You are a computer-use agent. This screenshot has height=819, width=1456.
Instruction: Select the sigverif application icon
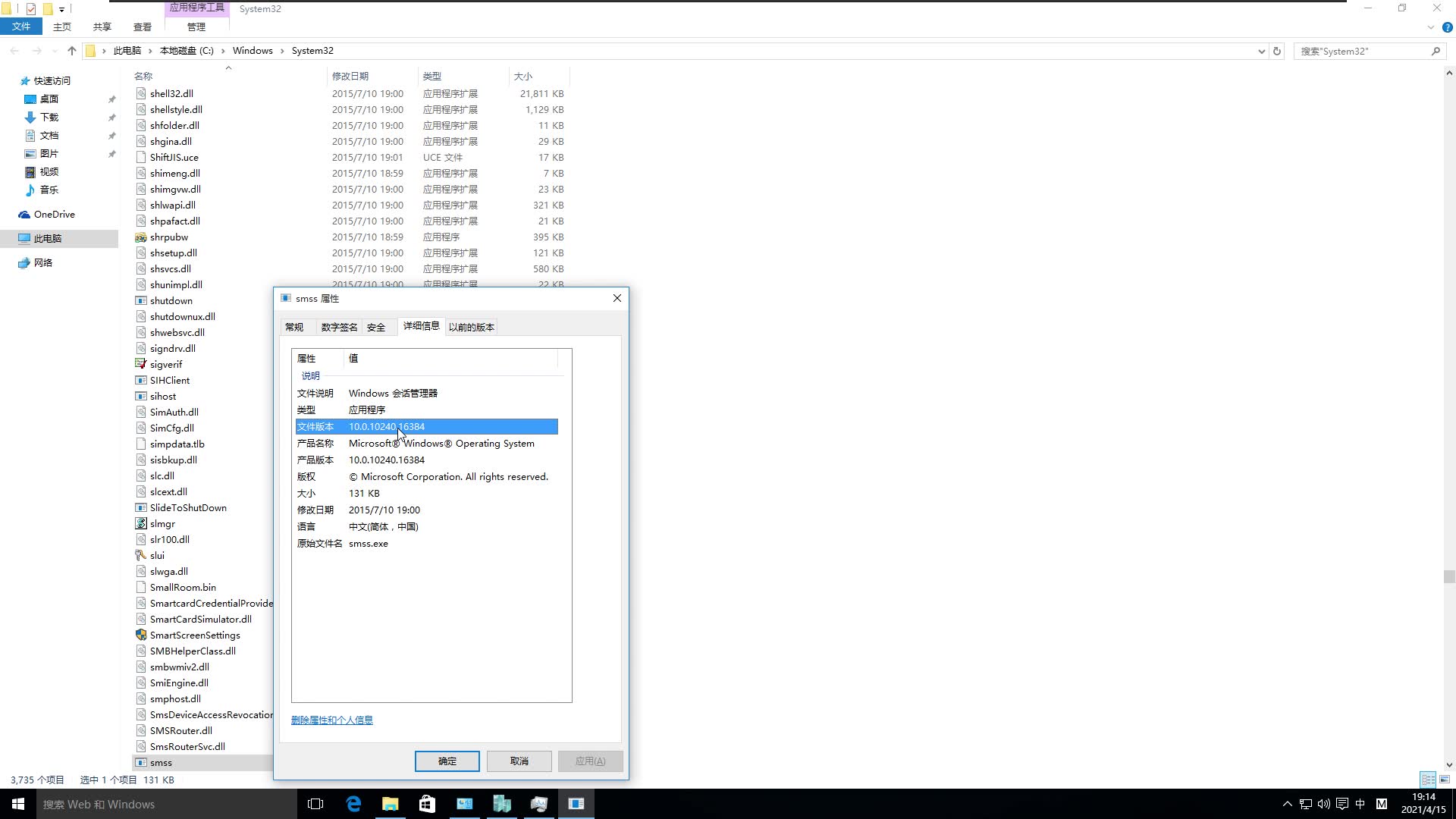tap(141, 365)
